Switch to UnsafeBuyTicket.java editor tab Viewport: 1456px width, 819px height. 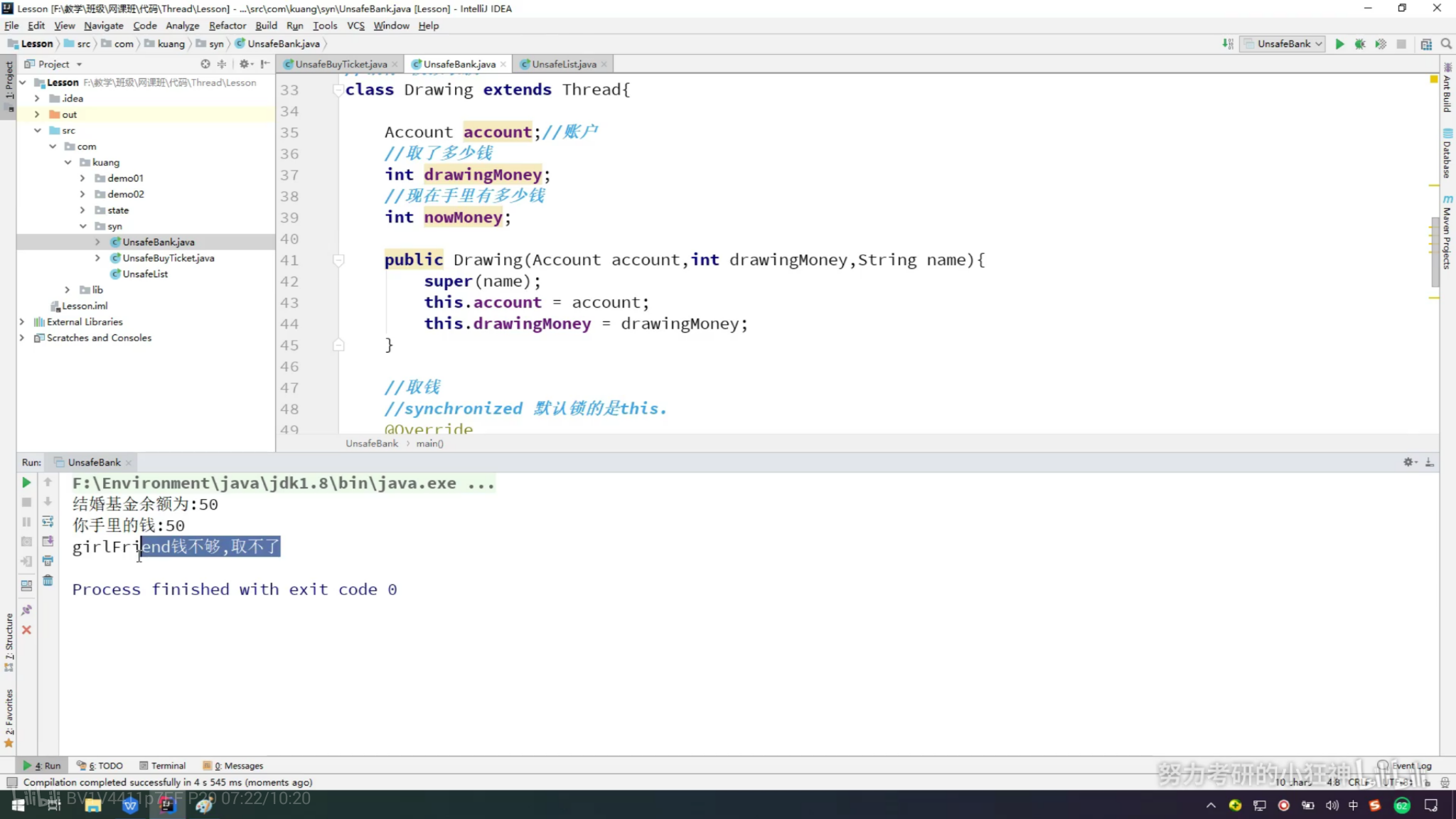[341, 64]
